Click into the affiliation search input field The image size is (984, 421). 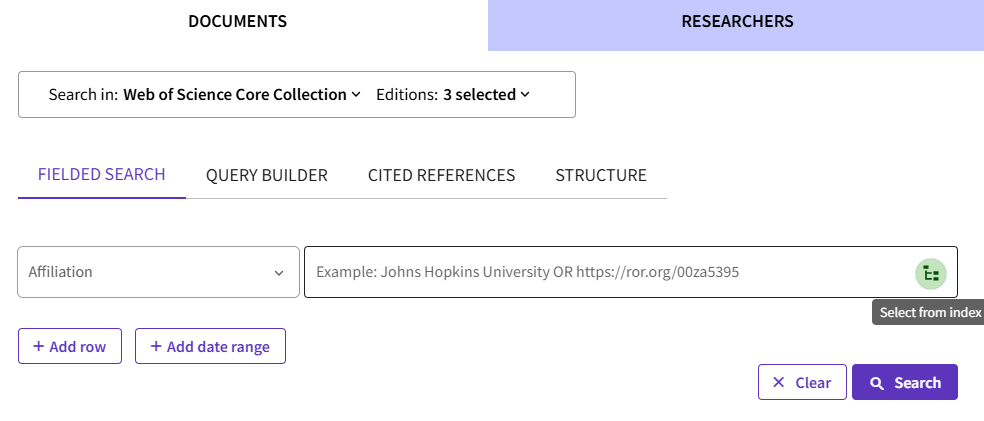click(x=600, y=272)
